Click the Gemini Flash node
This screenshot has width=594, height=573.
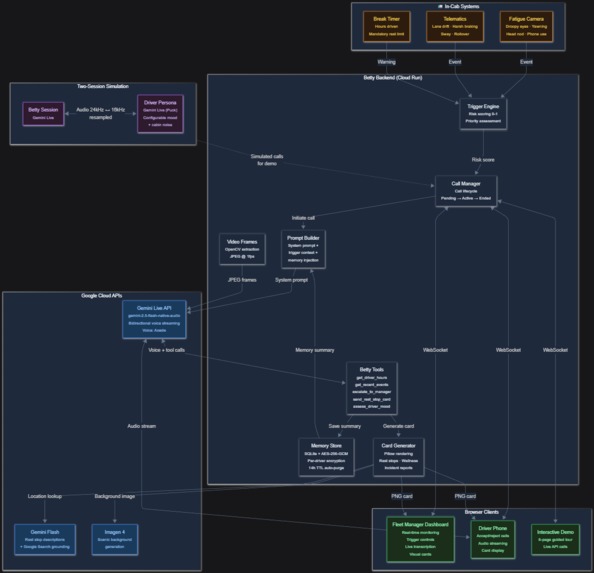[x=45, y=539]
